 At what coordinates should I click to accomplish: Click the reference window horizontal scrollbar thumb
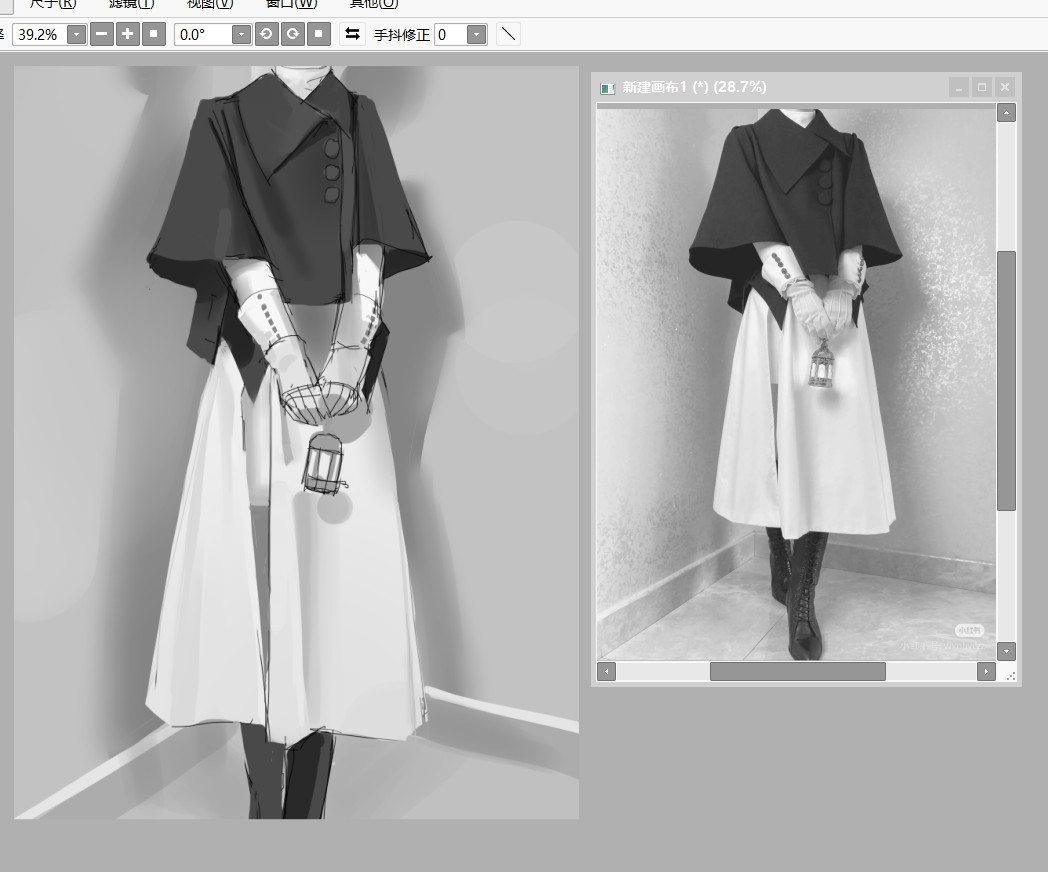(797, 671)
